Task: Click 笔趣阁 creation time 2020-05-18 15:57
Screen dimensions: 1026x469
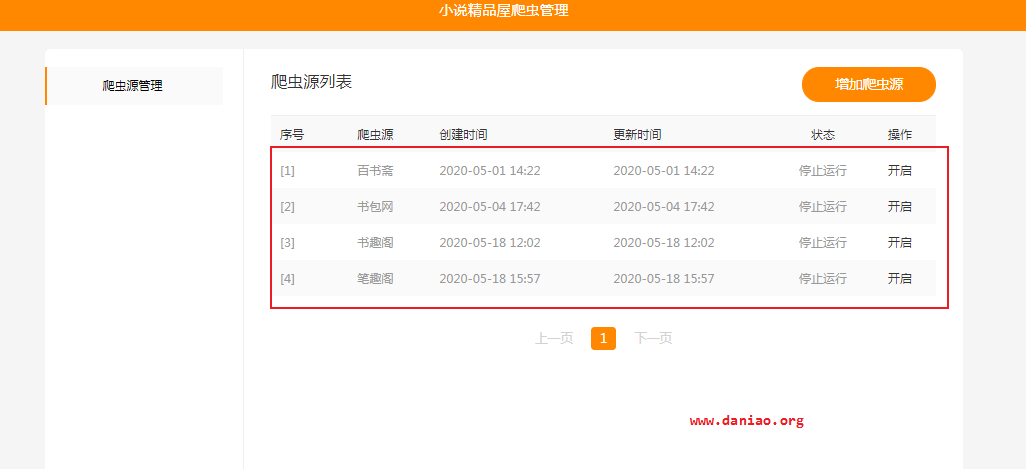Action: 489,279
